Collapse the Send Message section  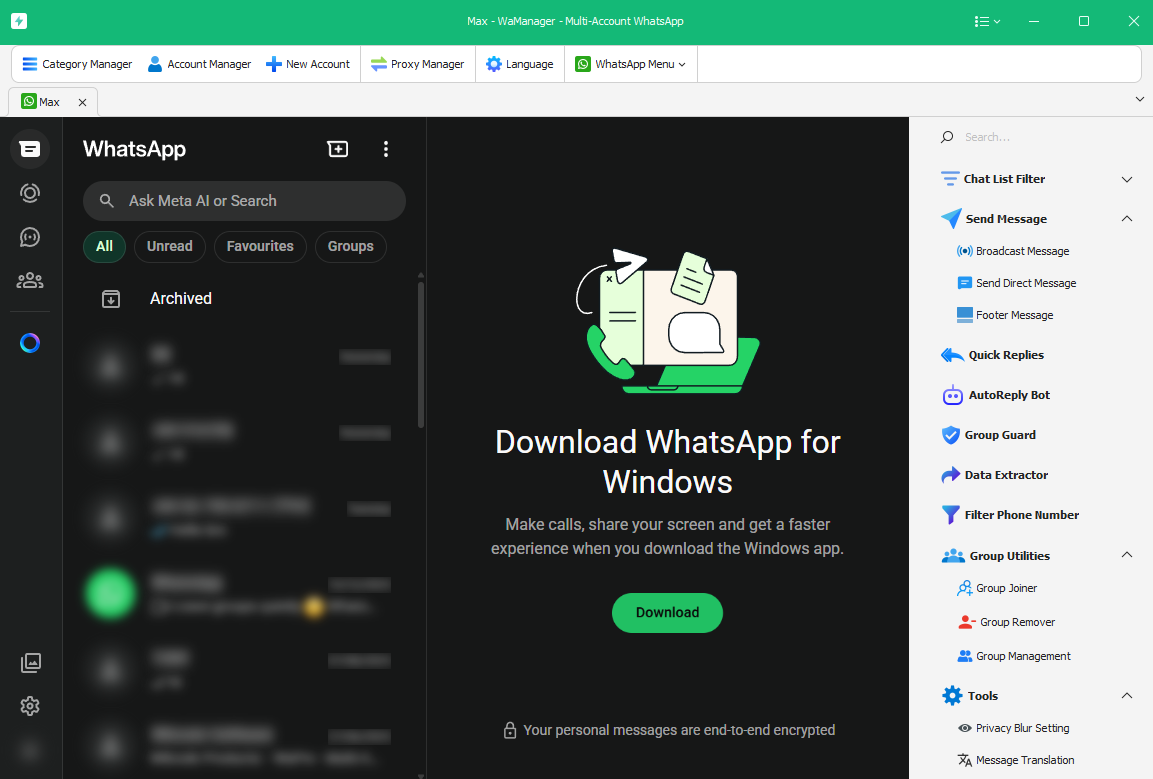tap(1126, 219)
